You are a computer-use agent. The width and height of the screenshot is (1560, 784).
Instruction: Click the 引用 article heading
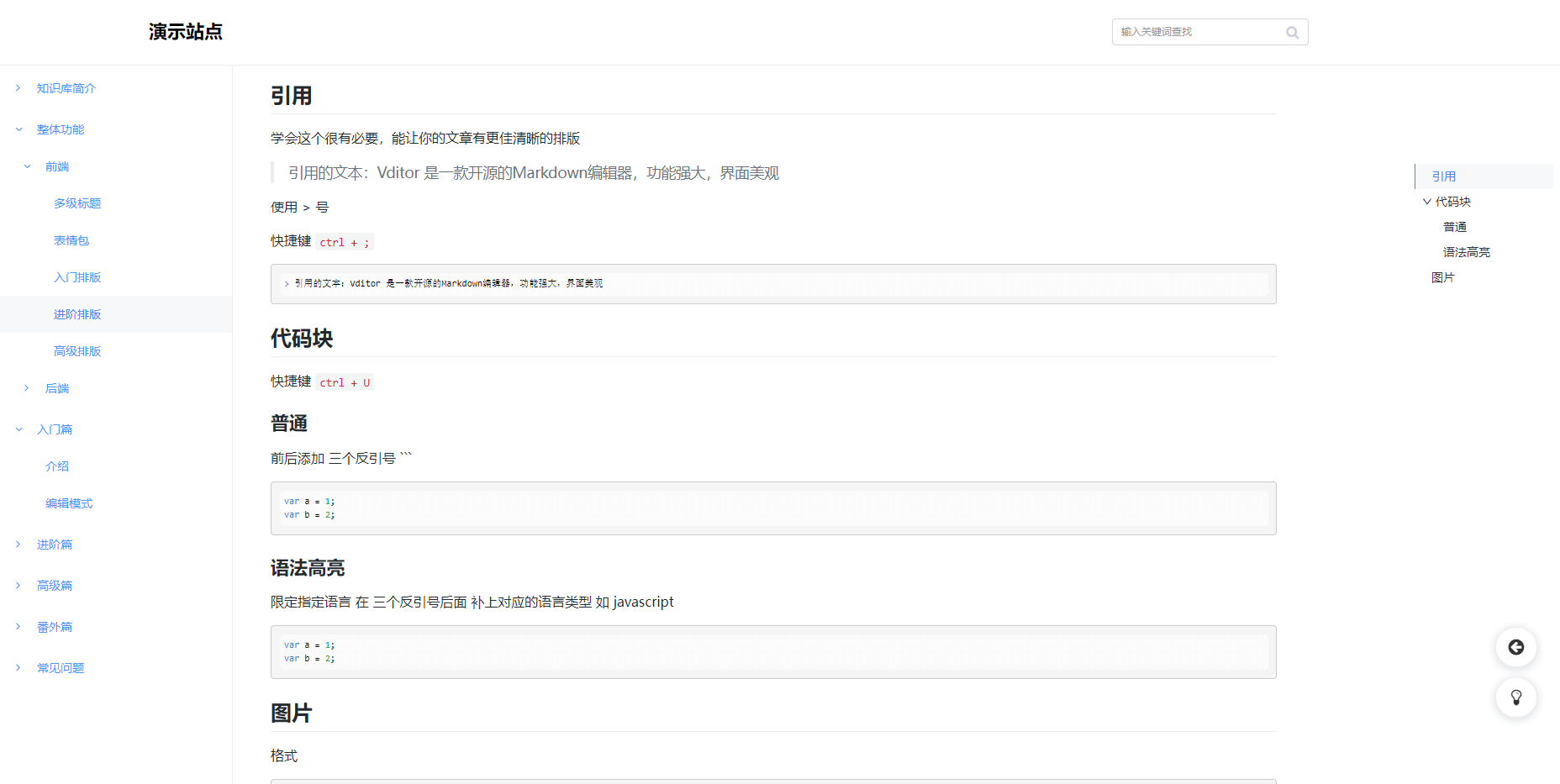pyautogui.click(x=292, y=96)
